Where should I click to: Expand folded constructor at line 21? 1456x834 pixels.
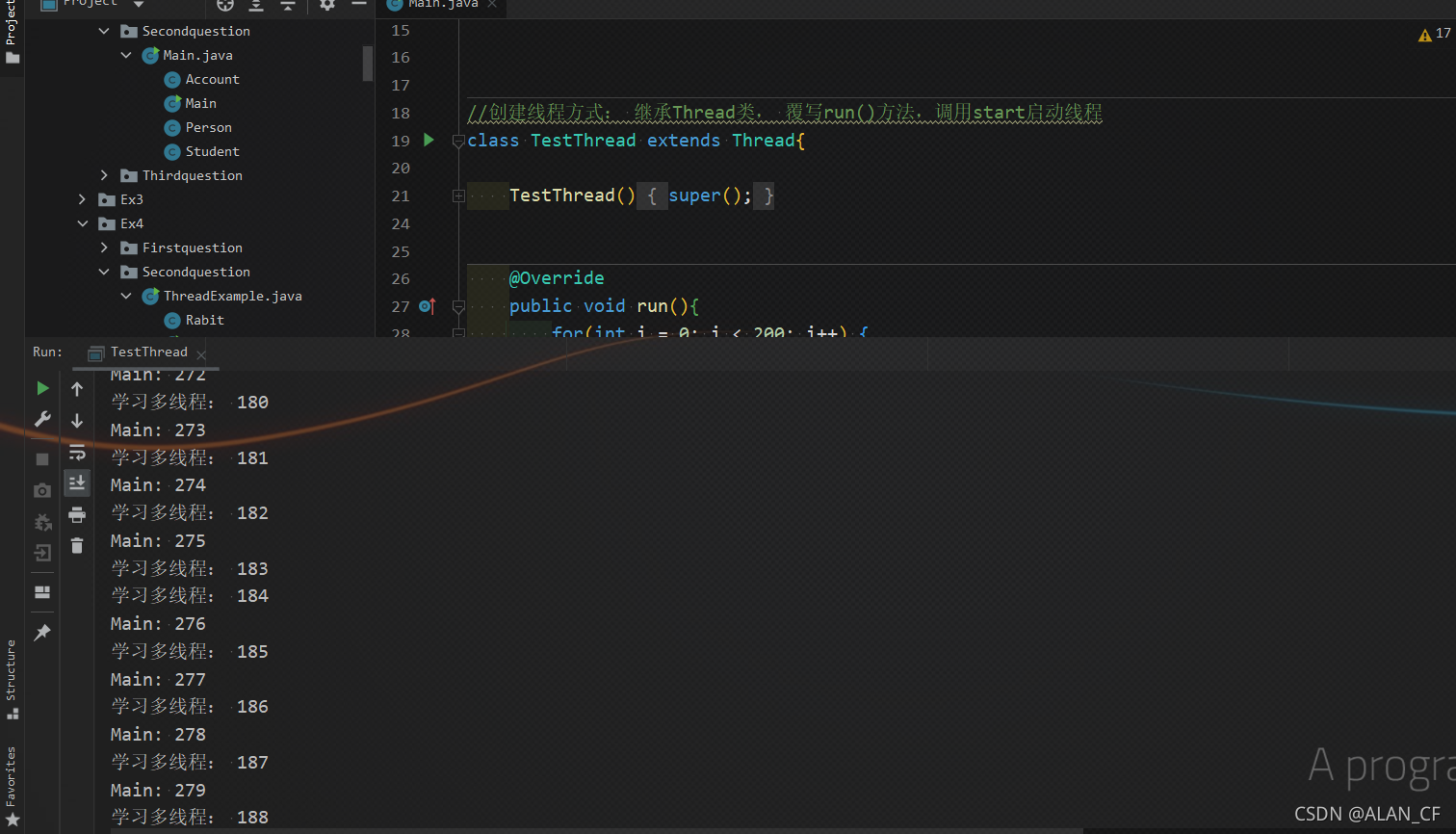tap(458, 196)
